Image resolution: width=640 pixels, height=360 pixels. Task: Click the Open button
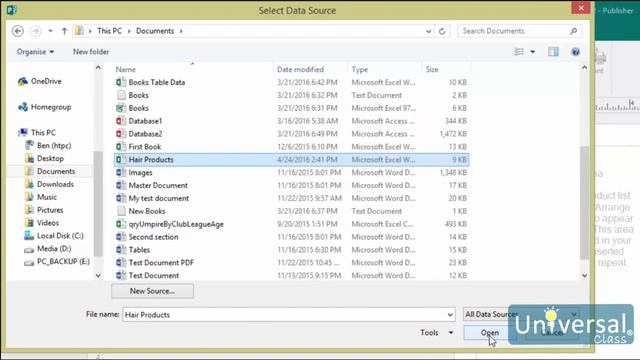pyautogui.click(x=490, y=333)
